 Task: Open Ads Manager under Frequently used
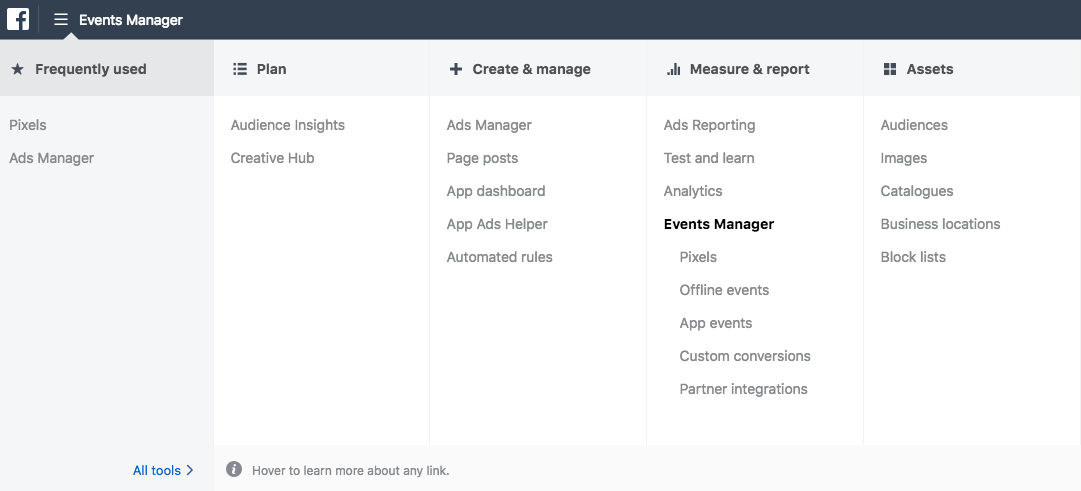(x=52, y=158)
